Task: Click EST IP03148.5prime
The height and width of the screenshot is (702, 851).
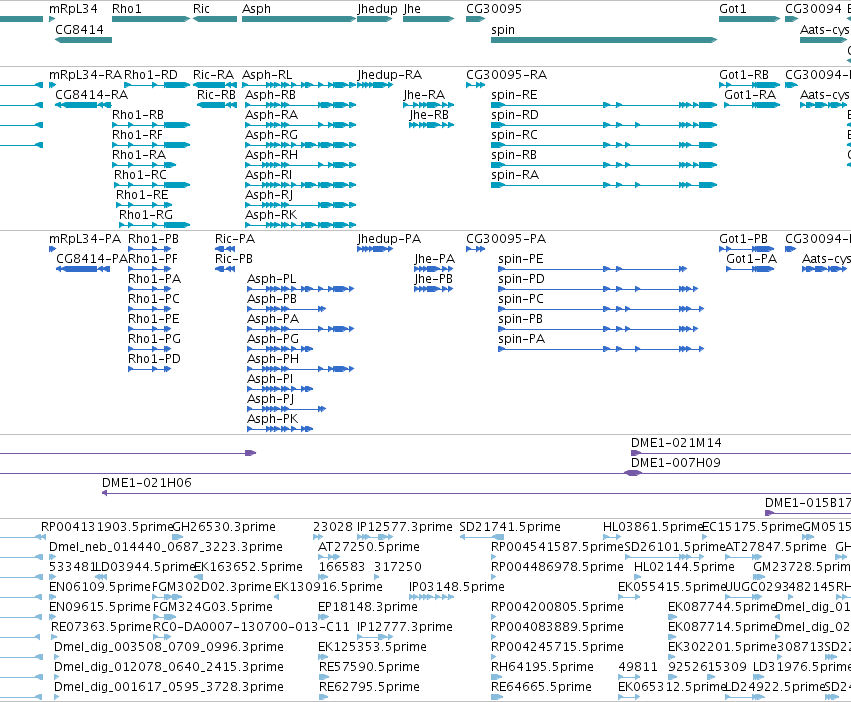Action: pos(456,587)
